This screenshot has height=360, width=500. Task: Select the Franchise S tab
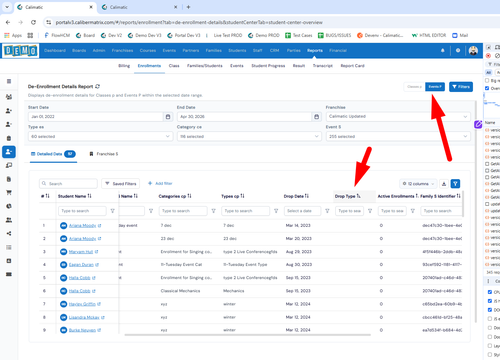pos(104,154)
